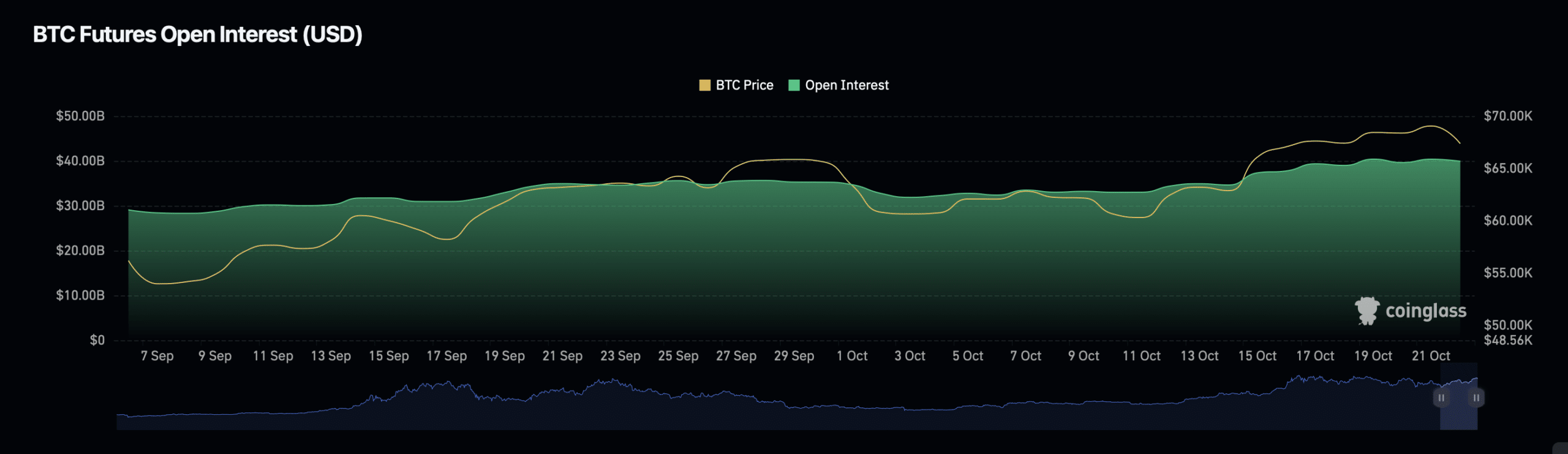Toggle the Open Interest legend series

click(x=839, y=85)
